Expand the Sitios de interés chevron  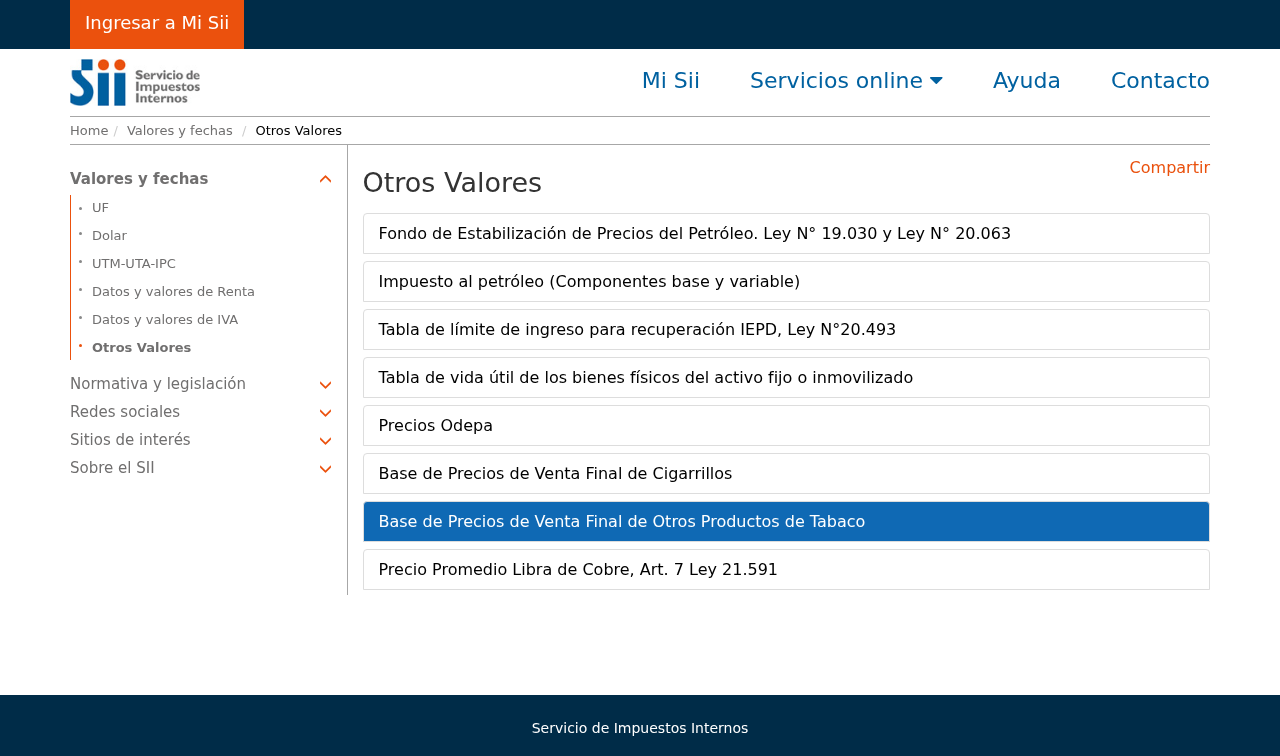click(x=325, y=441)
